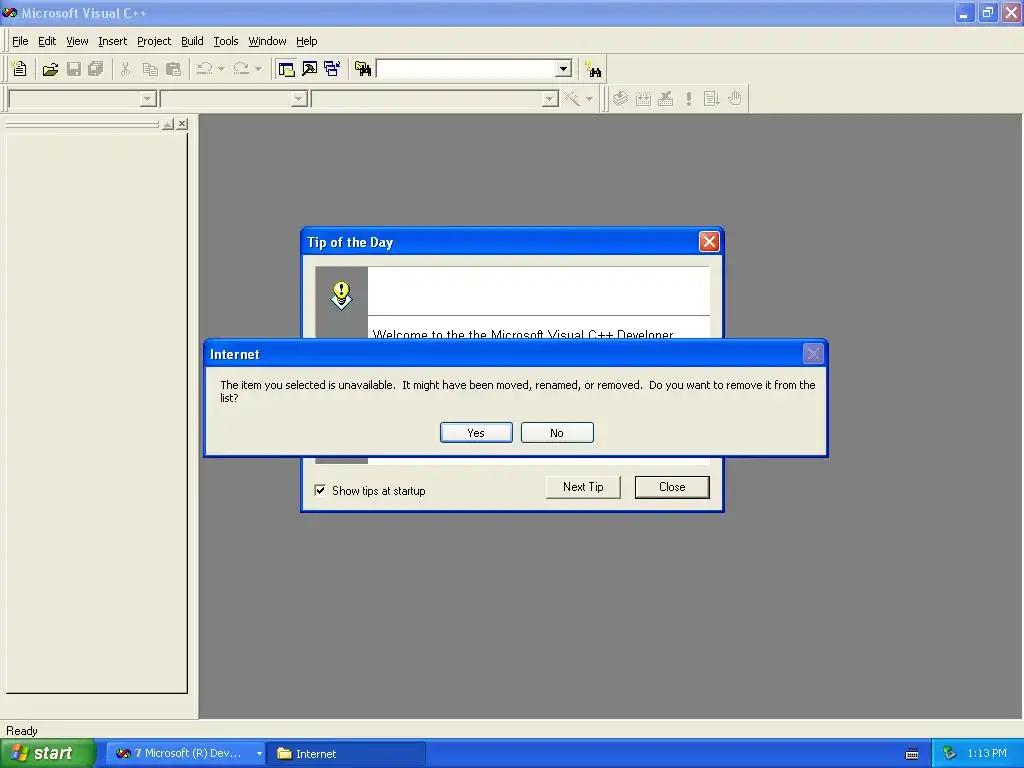Expand the WizardBar filter combo box
The width and height of the screenshot is (1024, 768).
coord(299,99)
